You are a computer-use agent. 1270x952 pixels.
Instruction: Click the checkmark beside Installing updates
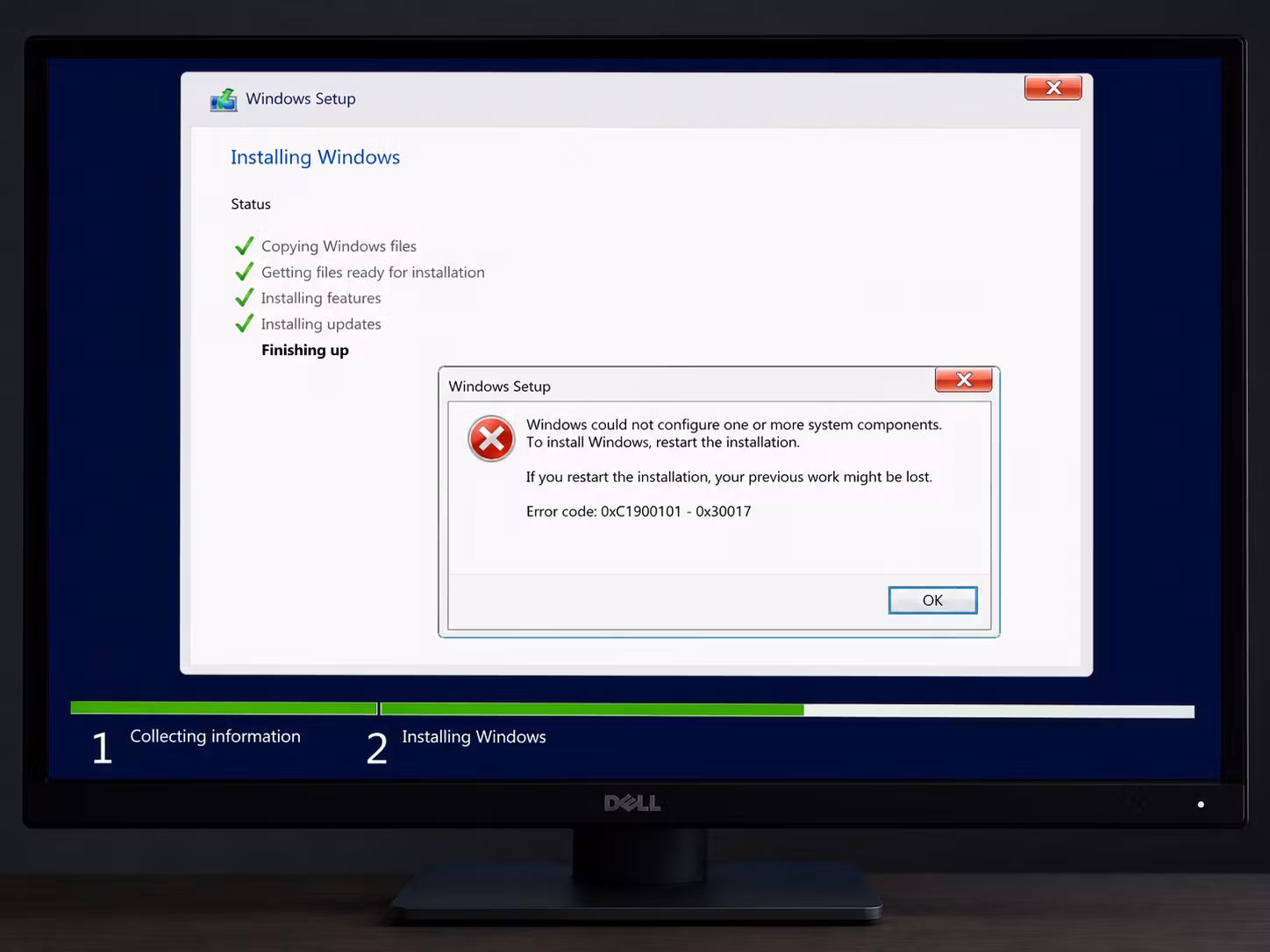tap(245, 323)
